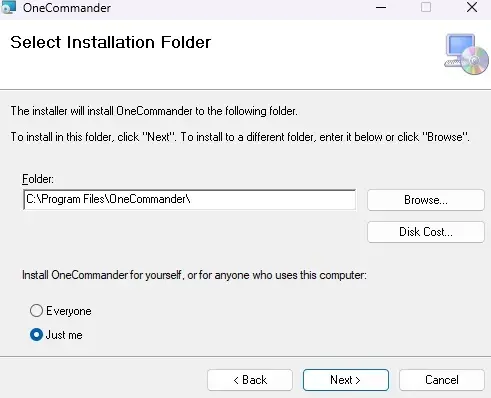Screen dimensions: 491x398
Task: Click the Select Installation Folder heading
Action: tap(111, 42)
